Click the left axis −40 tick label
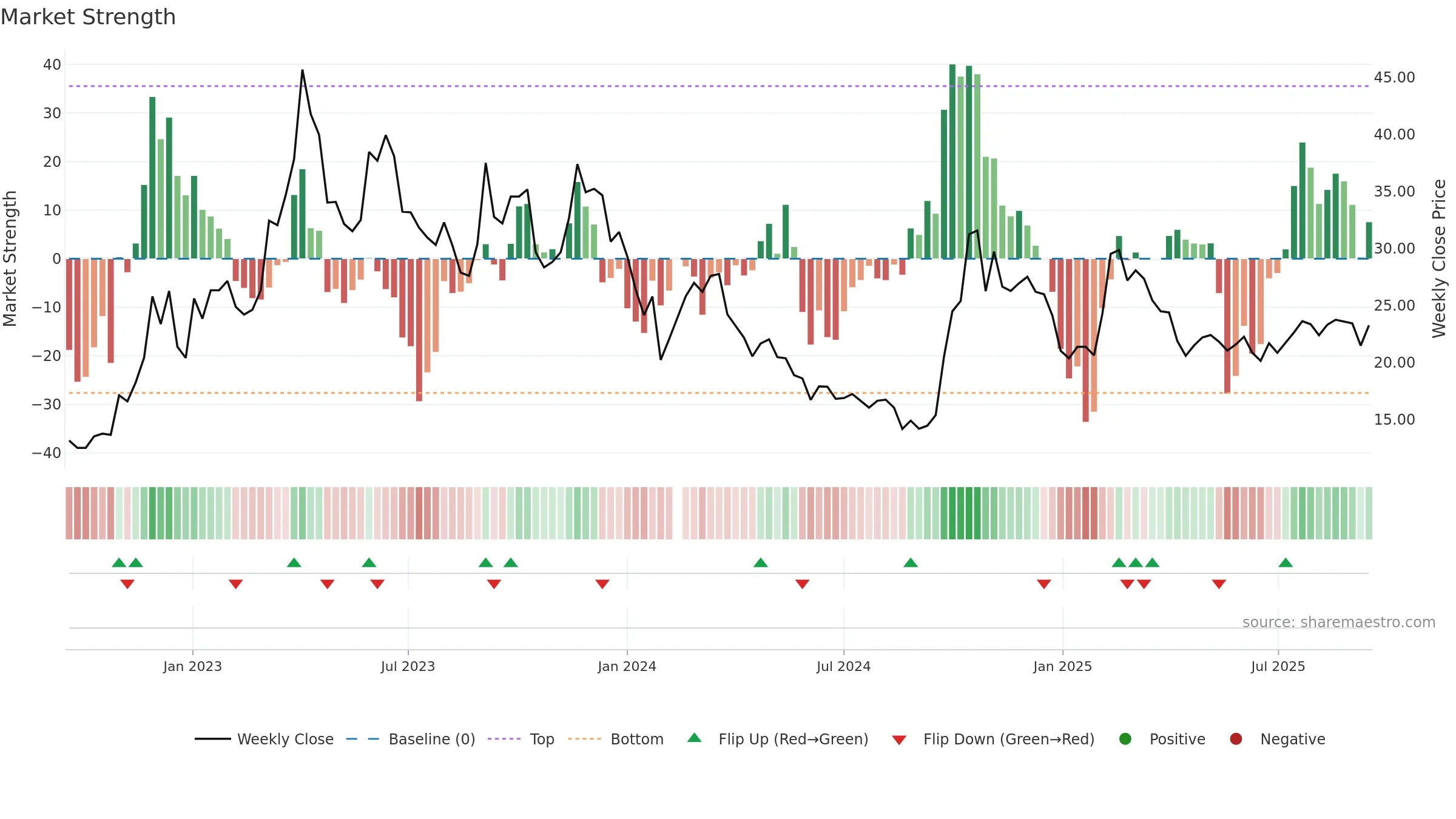The height and width of the screenshot is (819, 1456). click(47, 453)
